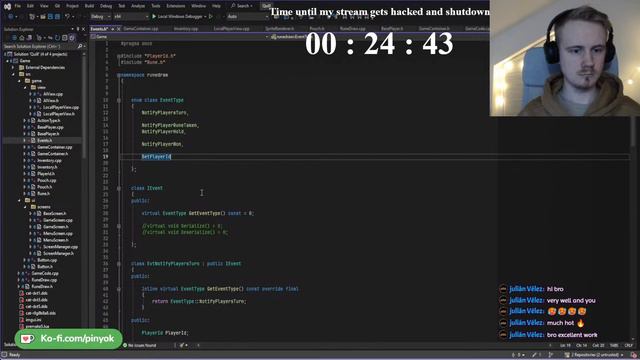Open the Auto dropdown in toolbar
The height and width of the screenshot is (360, 640).
click(247, 17)
